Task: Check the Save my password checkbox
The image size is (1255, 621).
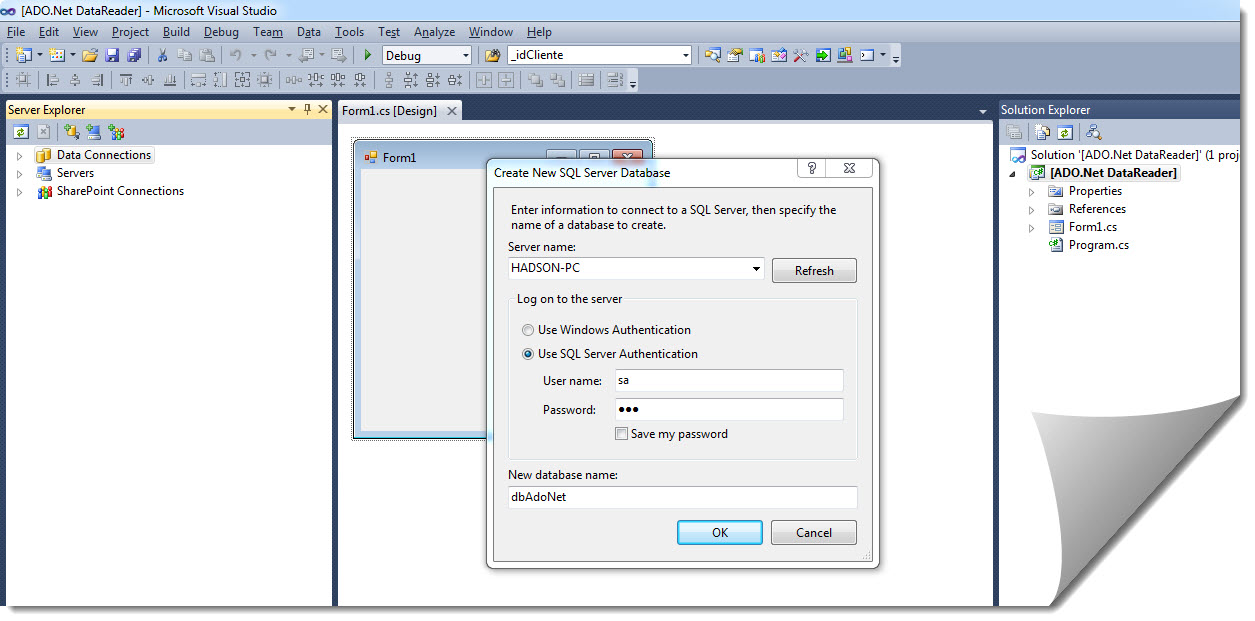Action: pyautogui.click(x=621, y=433)
